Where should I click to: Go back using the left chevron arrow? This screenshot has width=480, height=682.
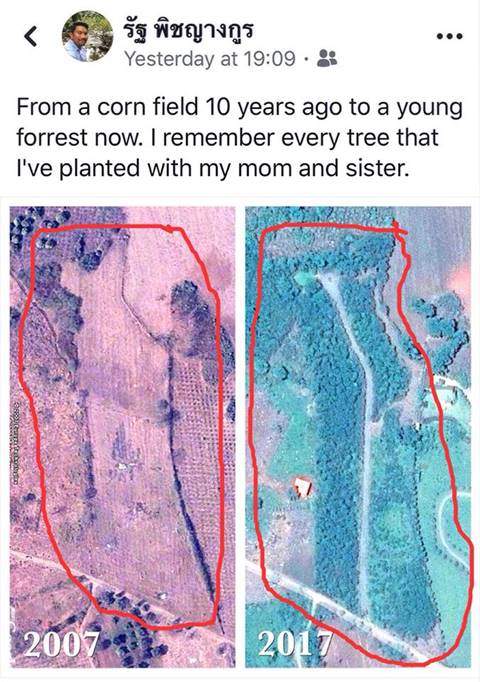(x=30, y=36)
